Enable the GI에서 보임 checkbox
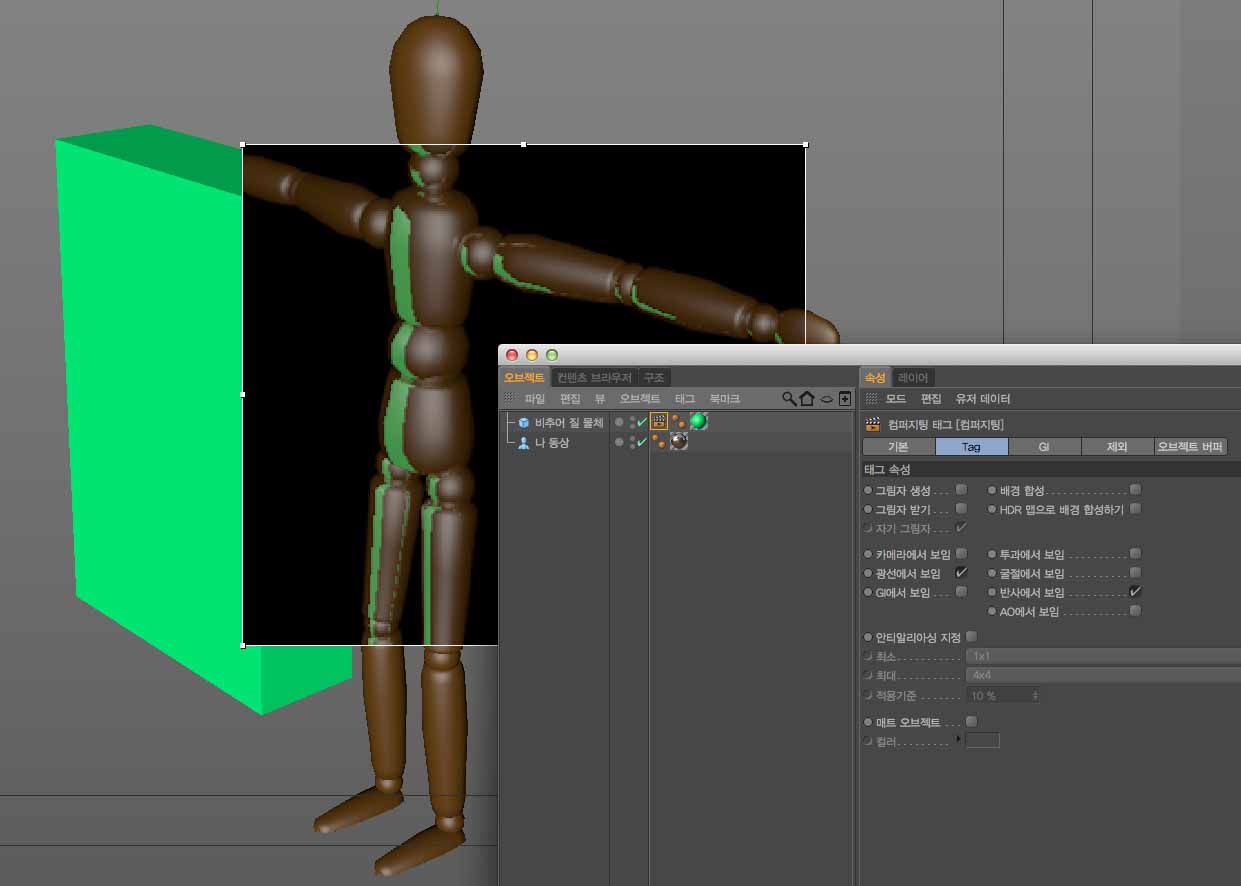1241x886 pixels. click(961, 592)
